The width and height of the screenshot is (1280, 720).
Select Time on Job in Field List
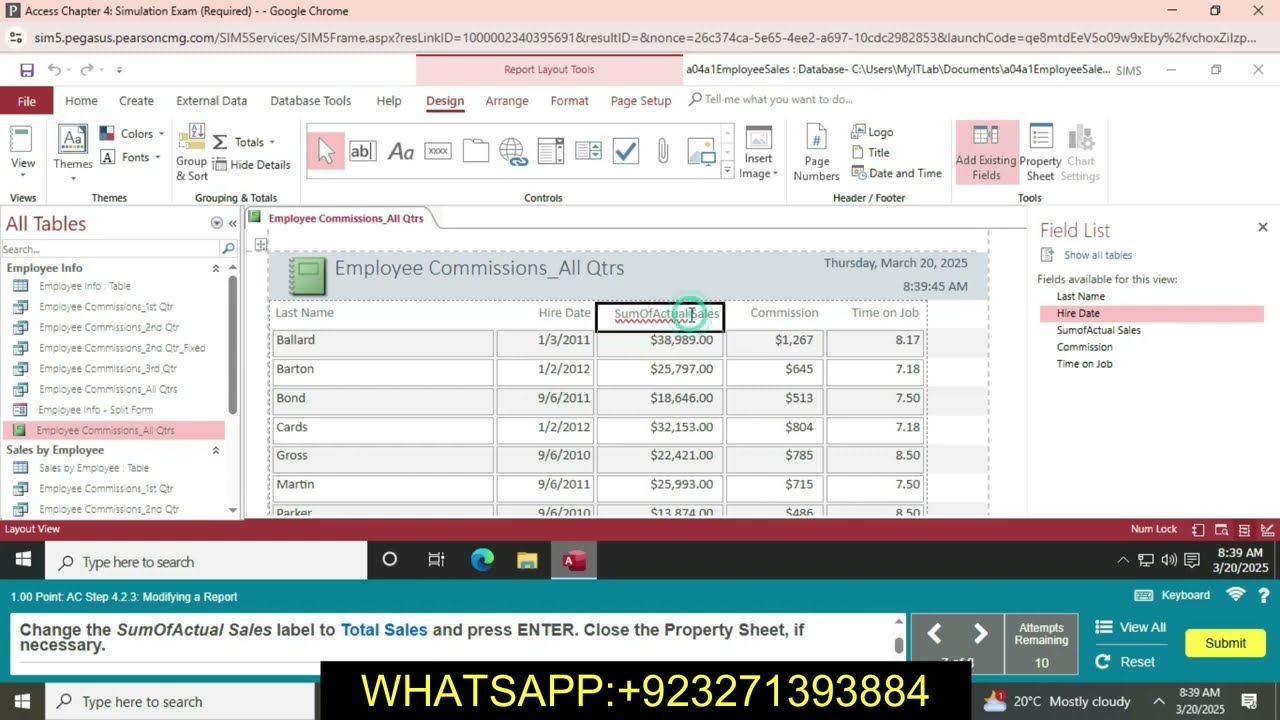(x=1084, y=364)
